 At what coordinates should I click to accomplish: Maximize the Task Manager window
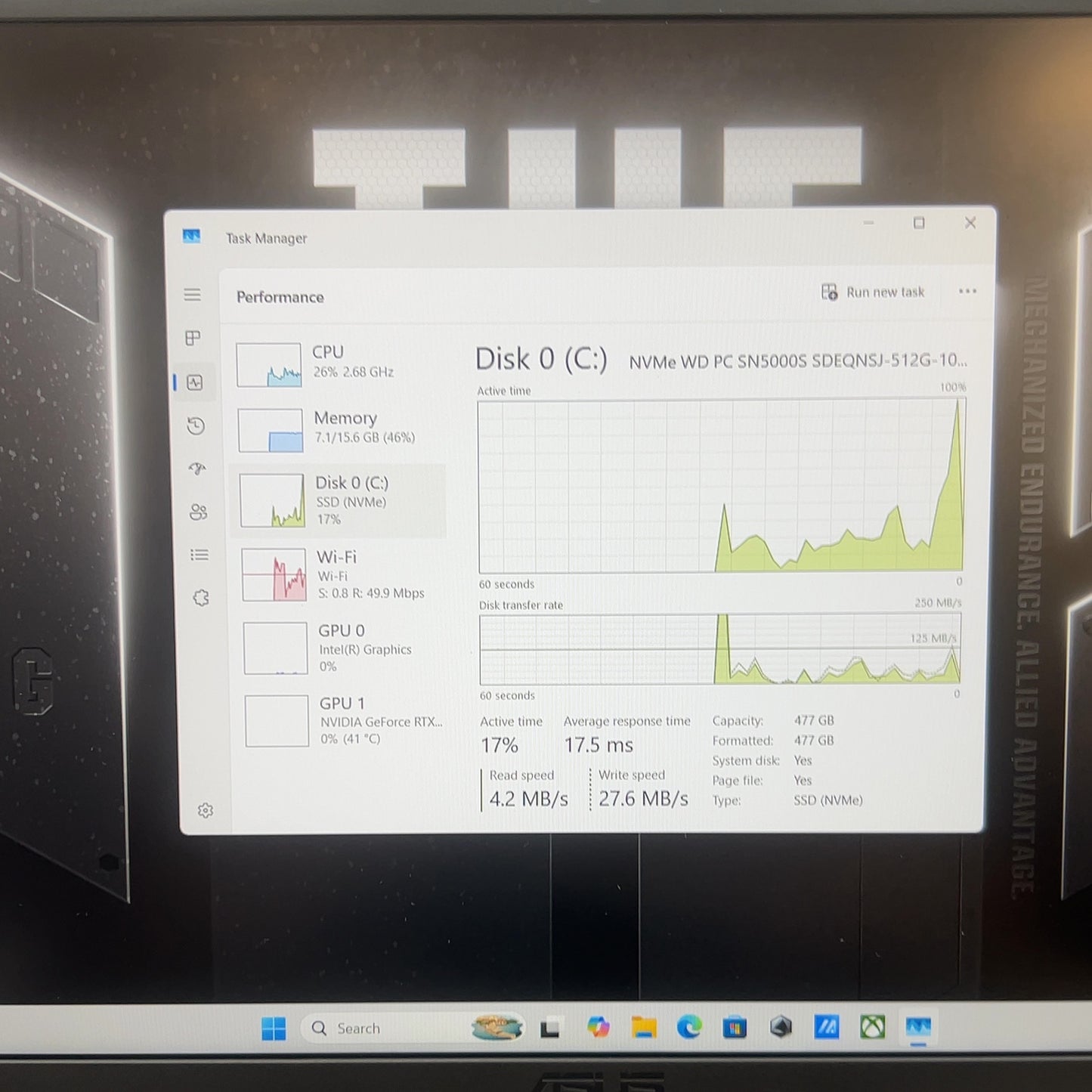[919, 223]
